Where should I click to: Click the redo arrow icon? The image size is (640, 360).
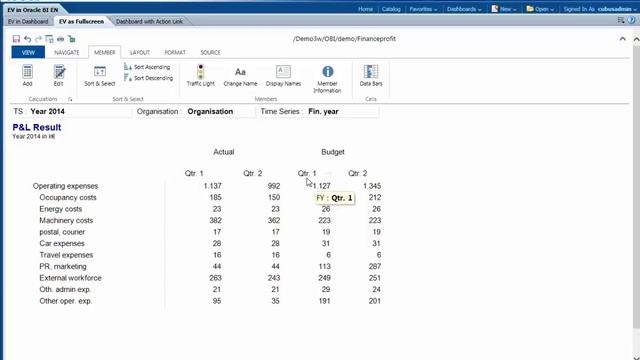[x=38, y=39]
